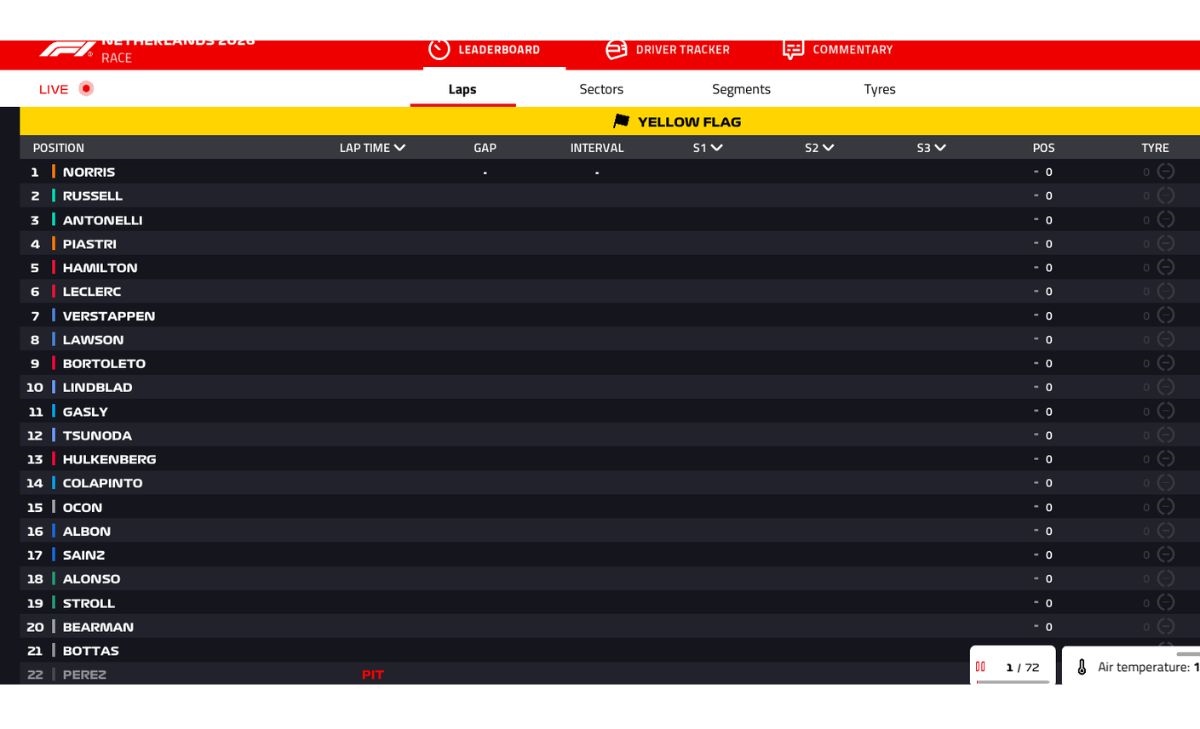Switch to the Sectors sub-tab
The width and height of the screenshot is (1200, 729).
tap(601, 89)
